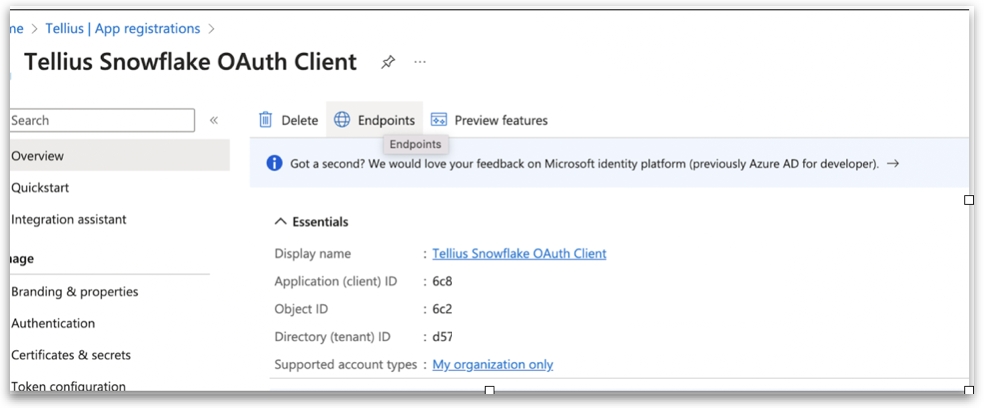Pin the app registration page
Screen dimensions: 984x408
coord(388,62)
